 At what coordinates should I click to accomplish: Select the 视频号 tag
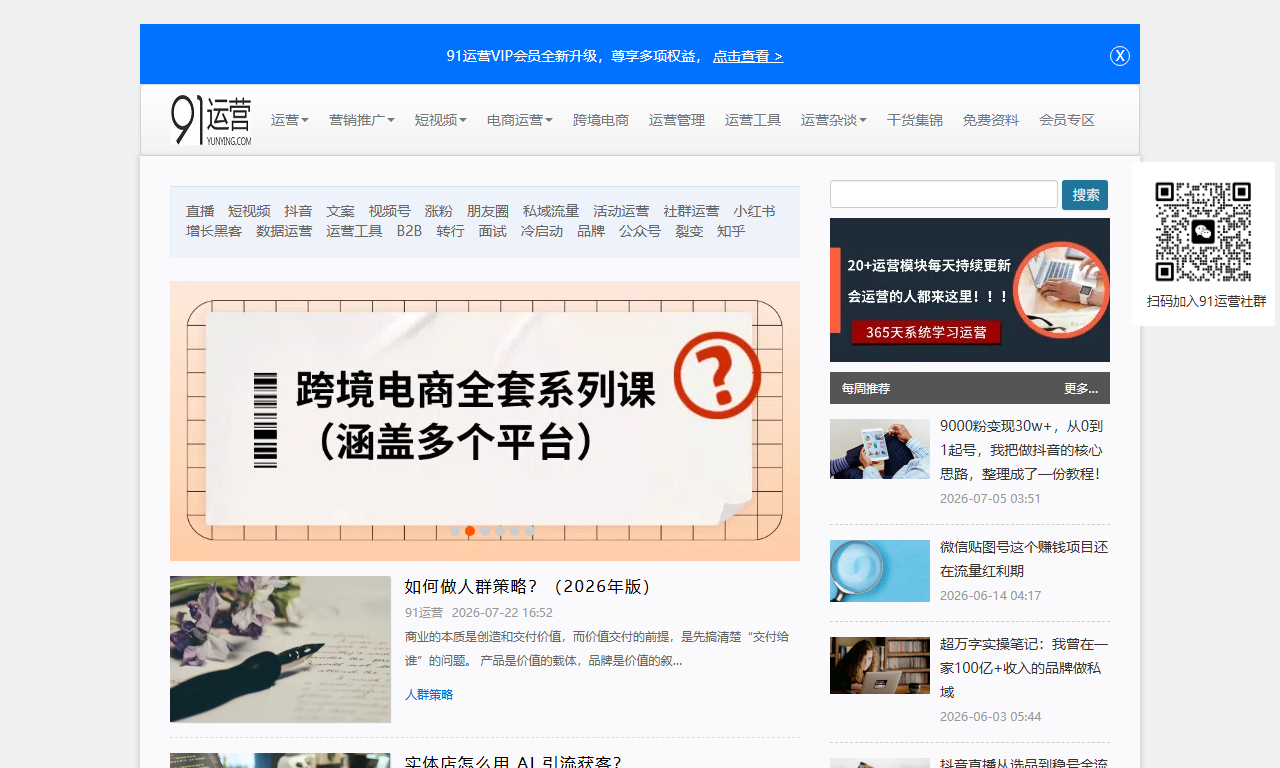coord(389,211)
